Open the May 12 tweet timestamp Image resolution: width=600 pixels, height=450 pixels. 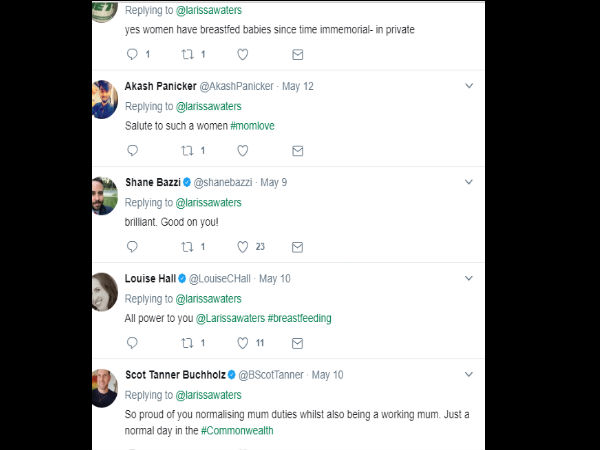[x=297, y=86]
